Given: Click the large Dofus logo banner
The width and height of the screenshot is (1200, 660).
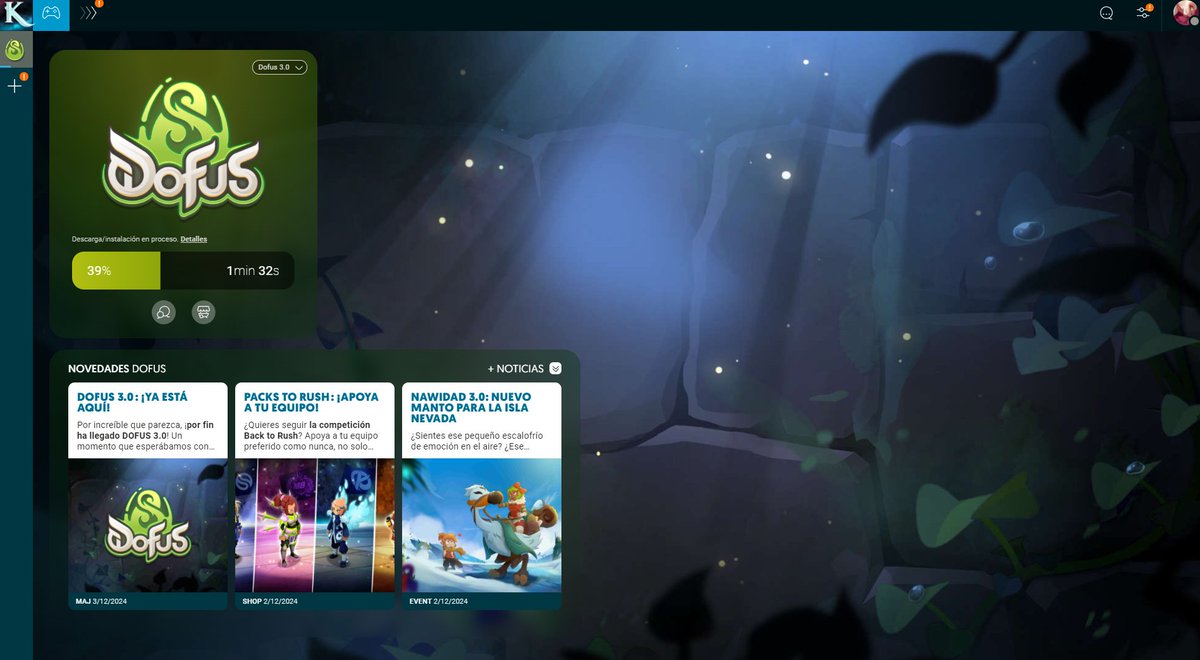Looking at the screenshot, I should [x=183, y=150].
